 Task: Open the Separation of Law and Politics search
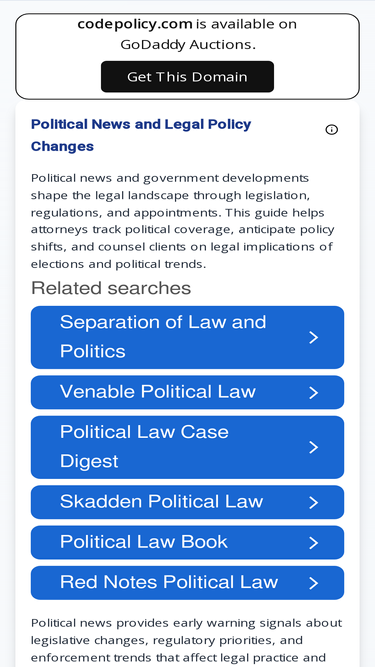[x=187, y=337]
